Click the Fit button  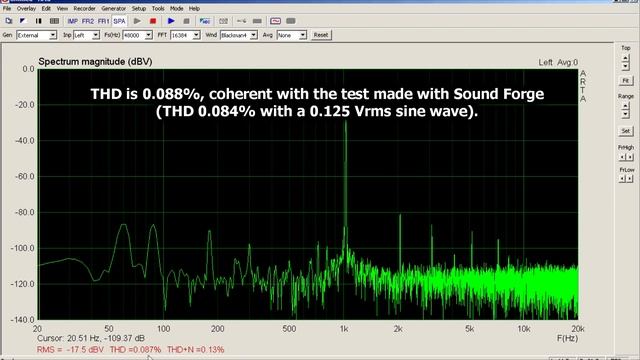coord(625,81)
